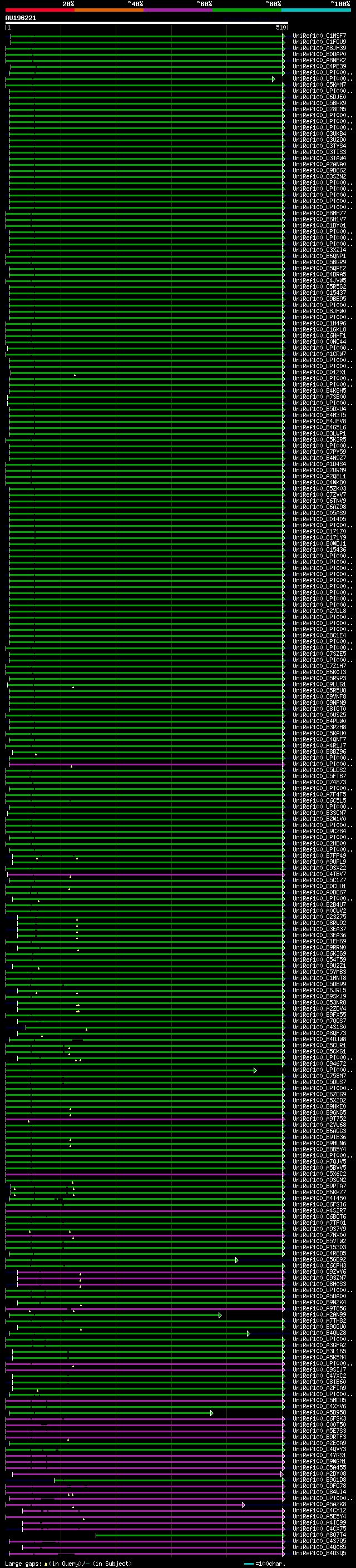Image resolution: width=356 pixels, height=1568 pixels.
Task: Open hit UniRef100_Q5C1Z7
Action: (319, 880)
